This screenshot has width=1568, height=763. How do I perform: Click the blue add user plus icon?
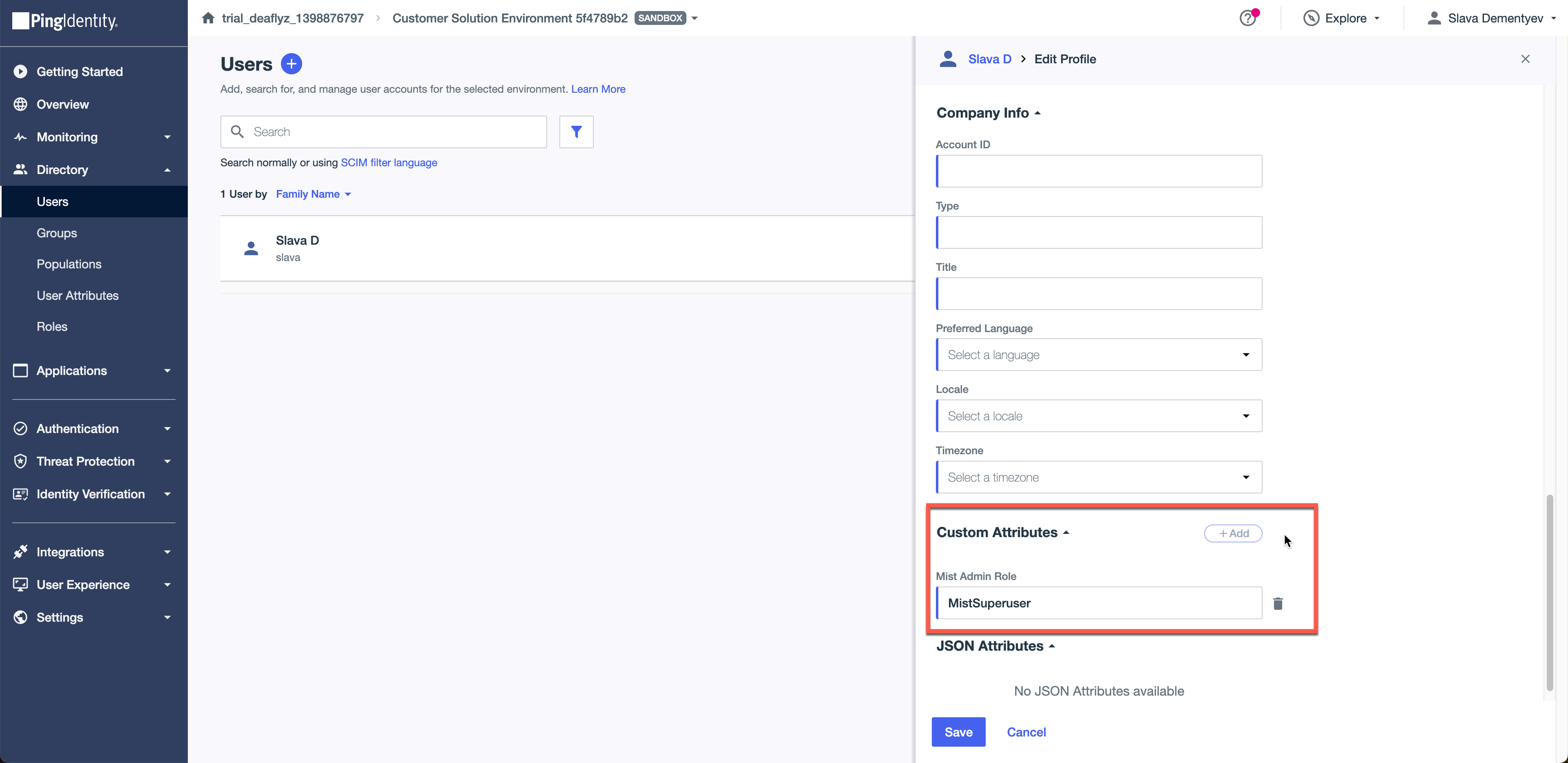click(x=291, y=64)
